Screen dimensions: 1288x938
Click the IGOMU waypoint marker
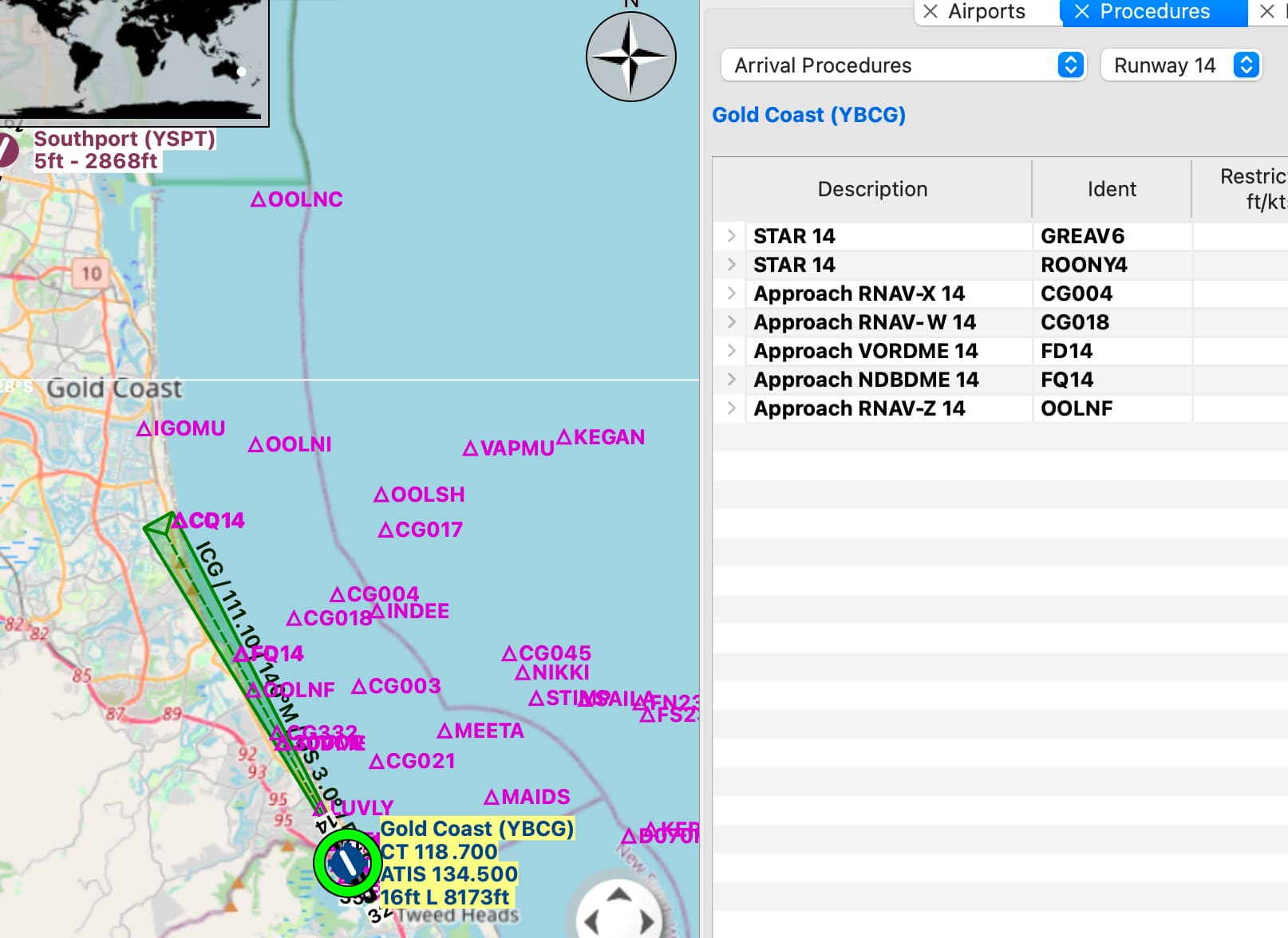144,429
